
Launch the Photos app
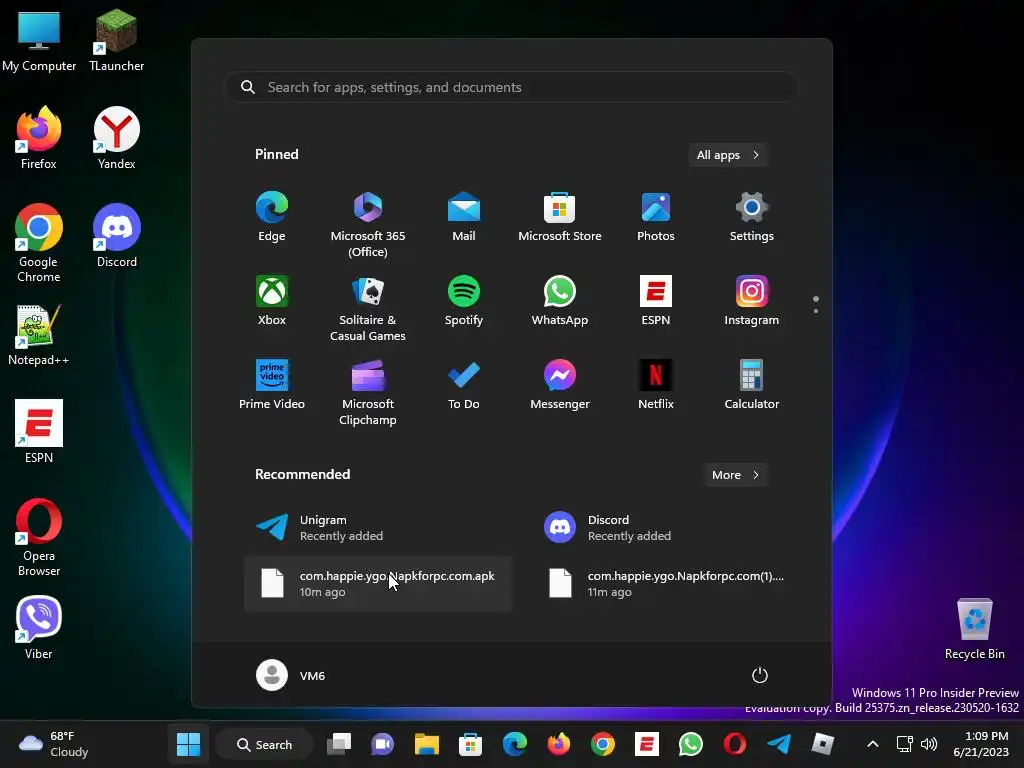[656, 217]
